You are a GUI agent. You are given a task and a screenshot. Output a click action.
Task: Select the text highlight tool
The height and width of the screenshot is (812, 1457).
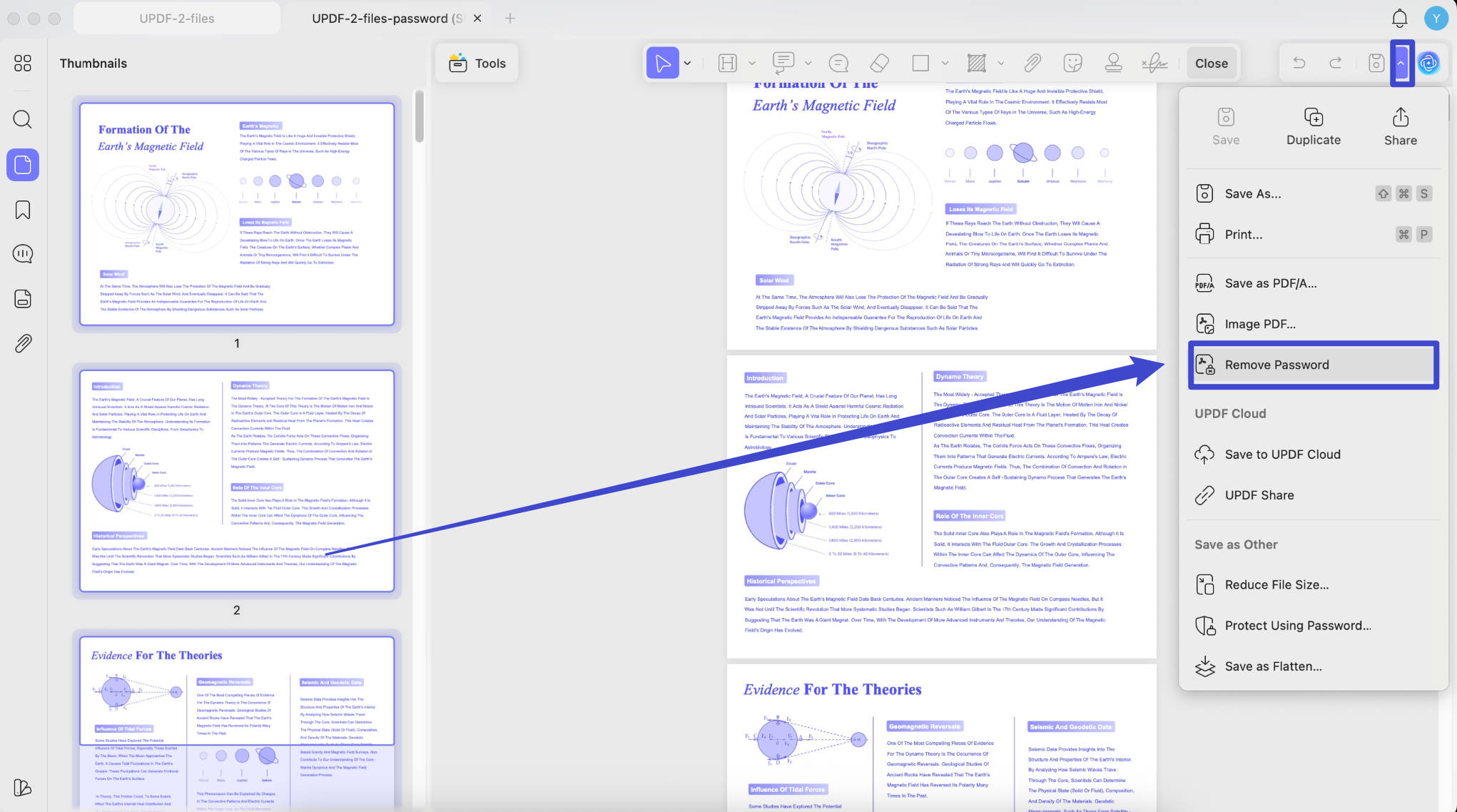pos(727,63)
